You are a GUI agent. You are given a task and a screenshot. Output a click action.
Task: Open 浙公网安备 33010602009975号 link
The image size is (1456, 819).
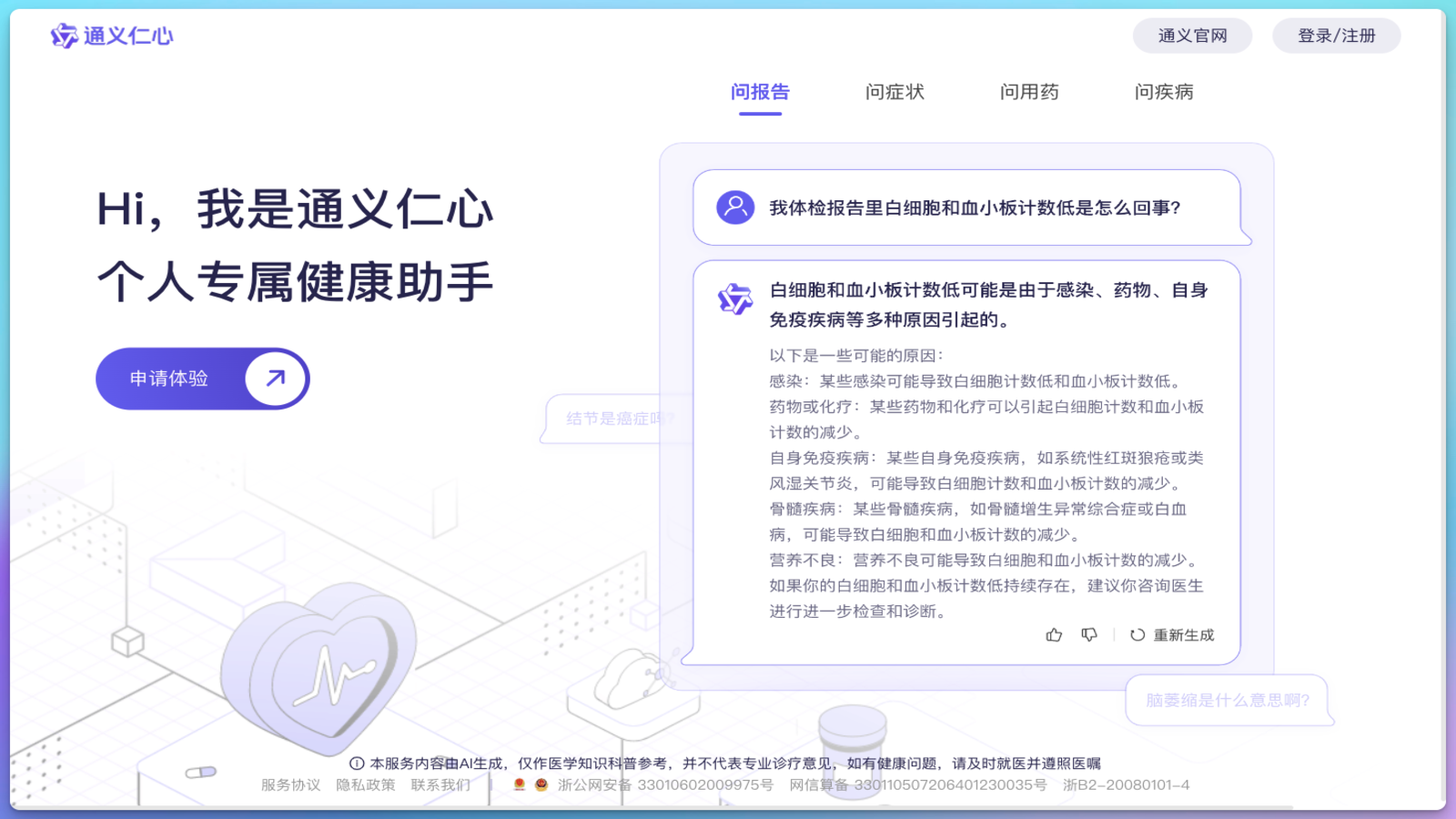pyautogui.click(x=665, y=784)
